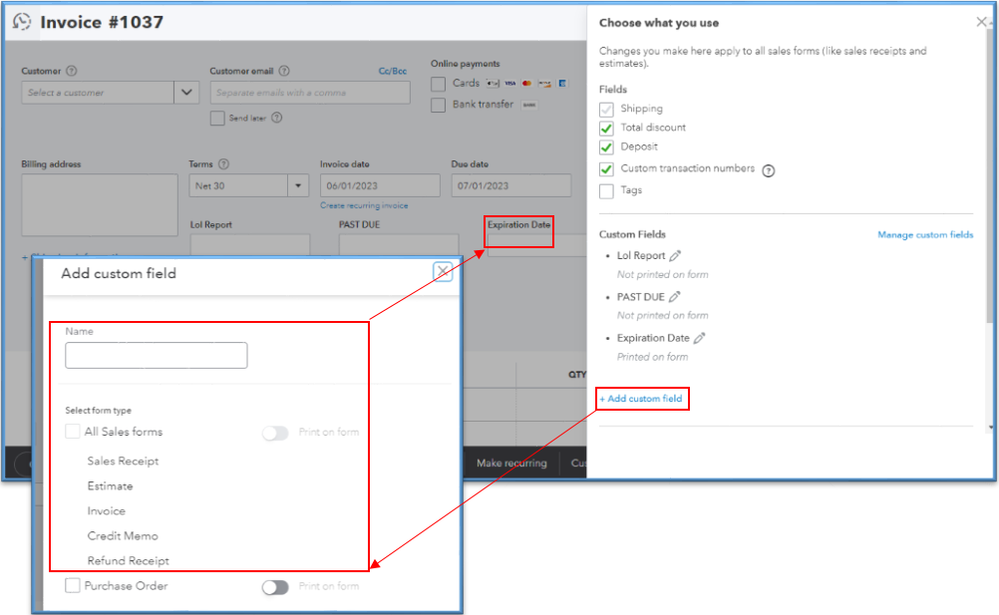999x615 pixels.
Task: Uncheck the Total discount checkbox
Action: [607, 128]
